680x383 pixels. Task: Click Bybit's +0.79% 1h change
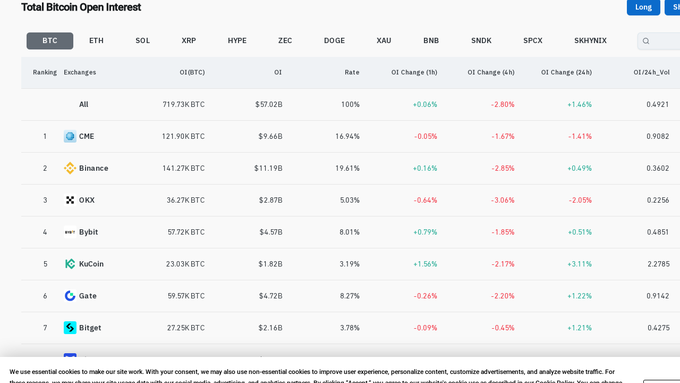click(425, 232)
